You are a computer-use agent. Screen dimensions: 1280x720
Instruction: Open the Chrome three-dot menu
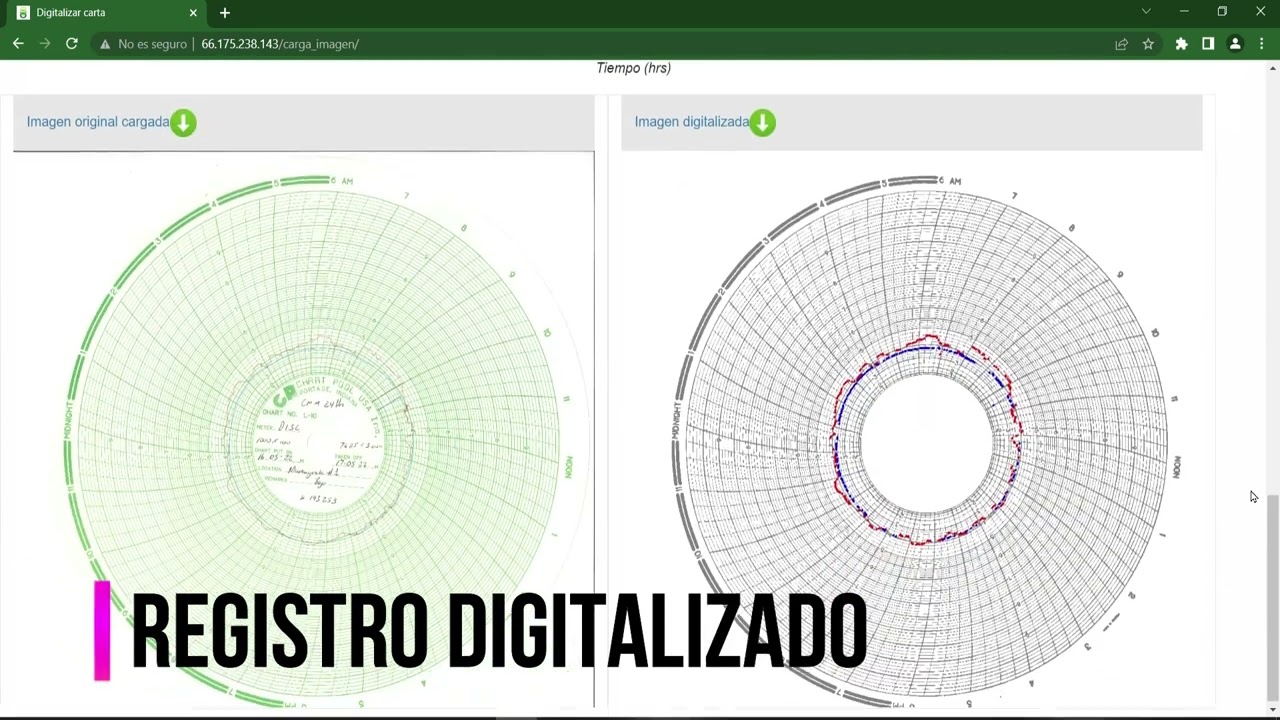1262,44
